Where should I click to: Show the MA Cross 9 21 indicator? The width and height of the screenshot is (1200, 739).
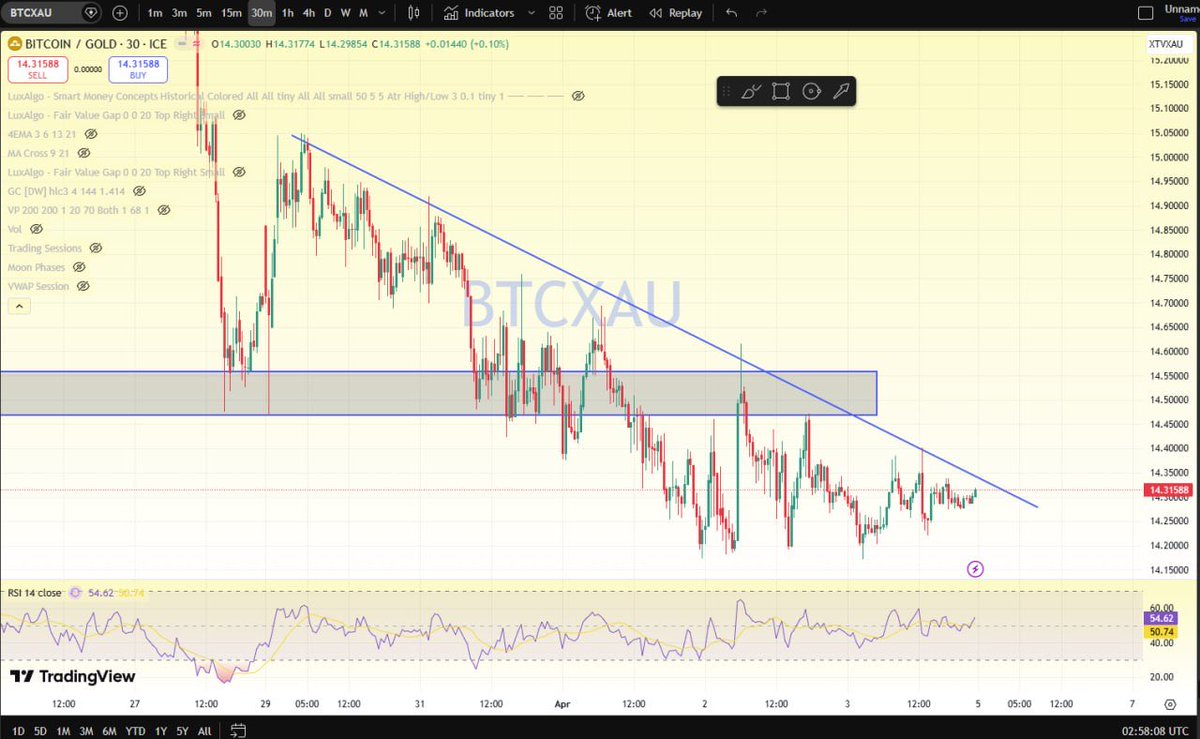coord(83,153)
